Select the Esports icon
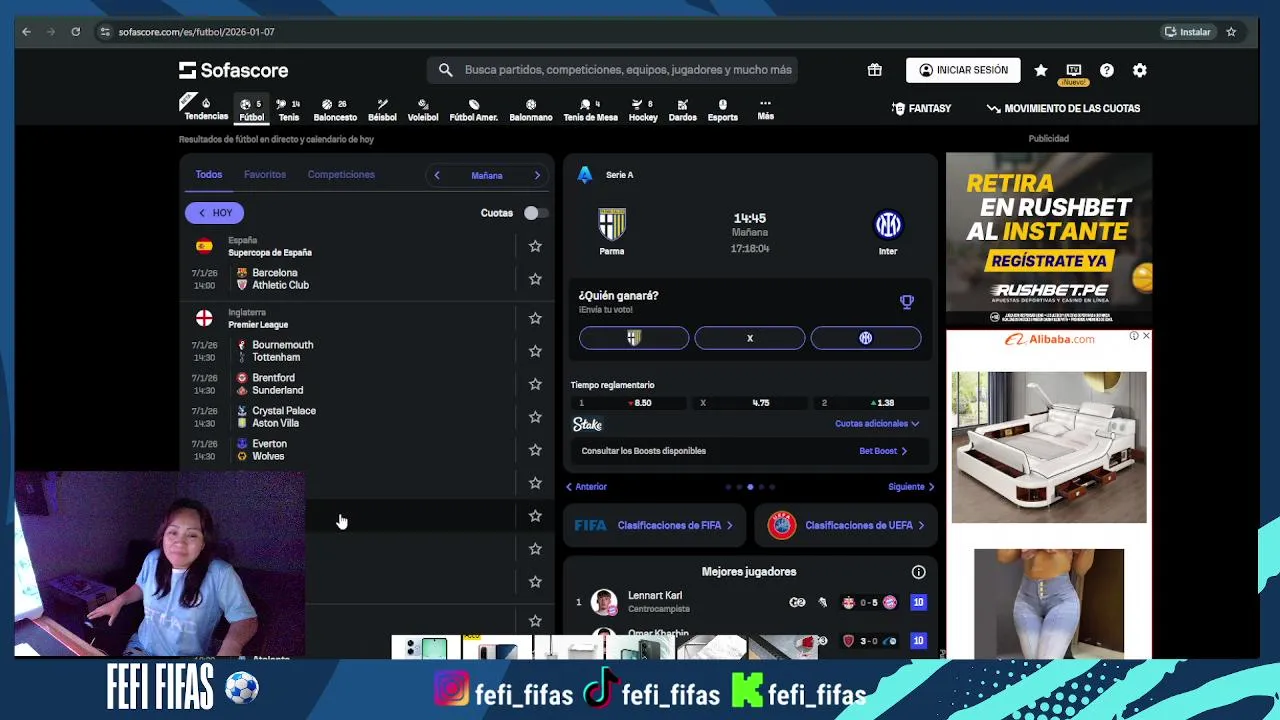 point(723,109)
